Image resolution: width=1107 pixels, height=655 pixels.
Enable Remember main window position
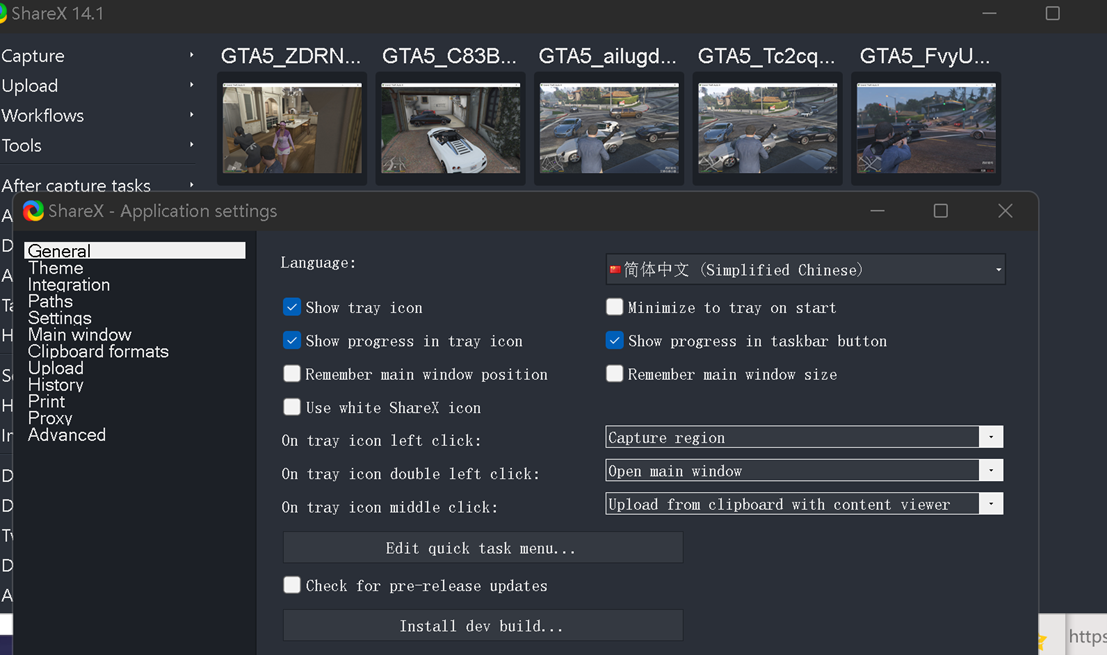tap(292, 374)
